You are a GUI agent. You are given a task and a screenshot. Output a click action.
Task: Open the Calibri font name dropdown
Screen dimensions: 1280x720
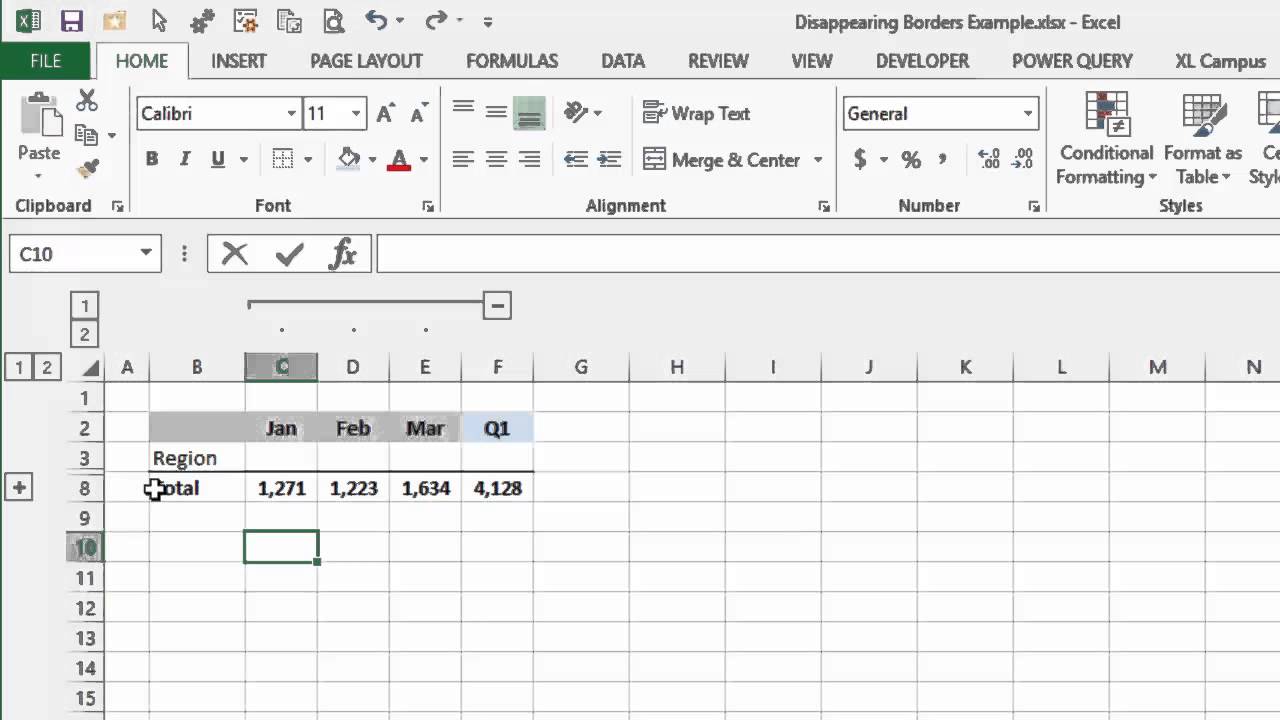click(x=292, y=114)
